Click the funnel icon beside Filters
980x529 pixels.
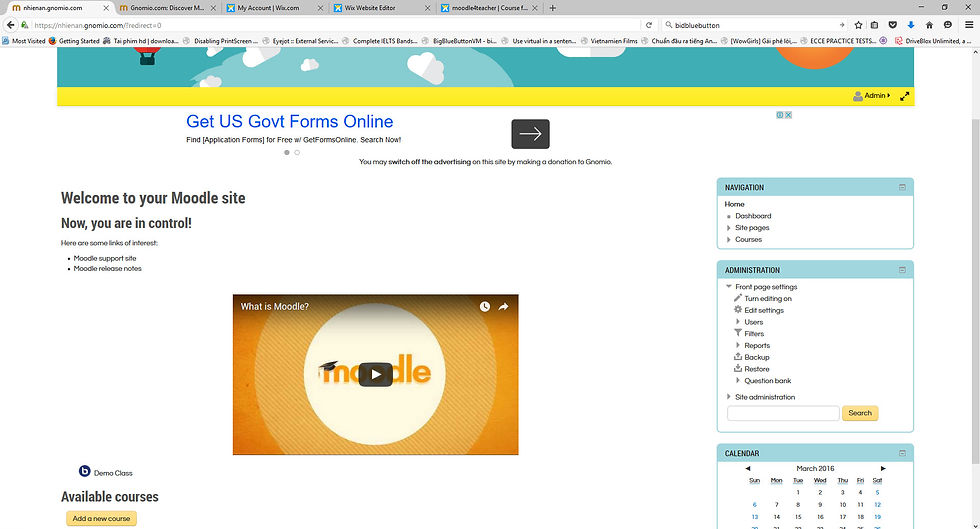738,333
